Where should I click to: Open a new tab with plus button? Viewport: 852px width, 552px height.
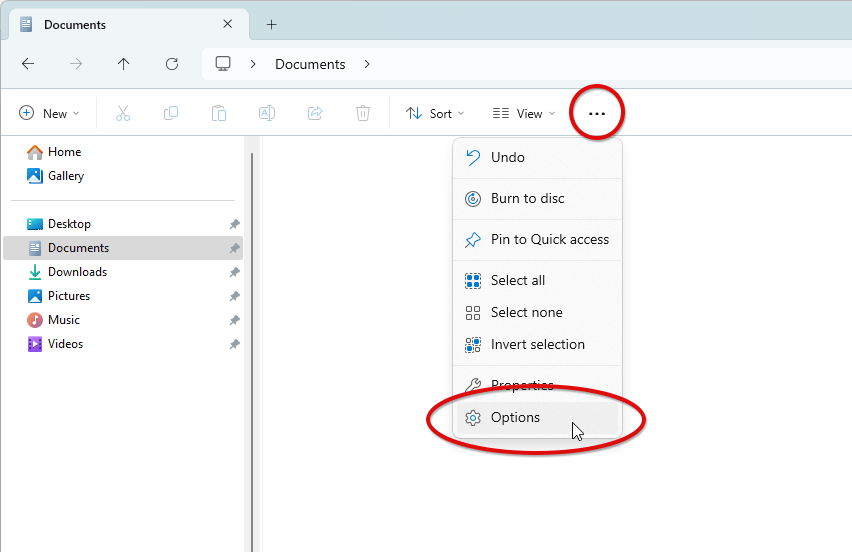[271, 24]
